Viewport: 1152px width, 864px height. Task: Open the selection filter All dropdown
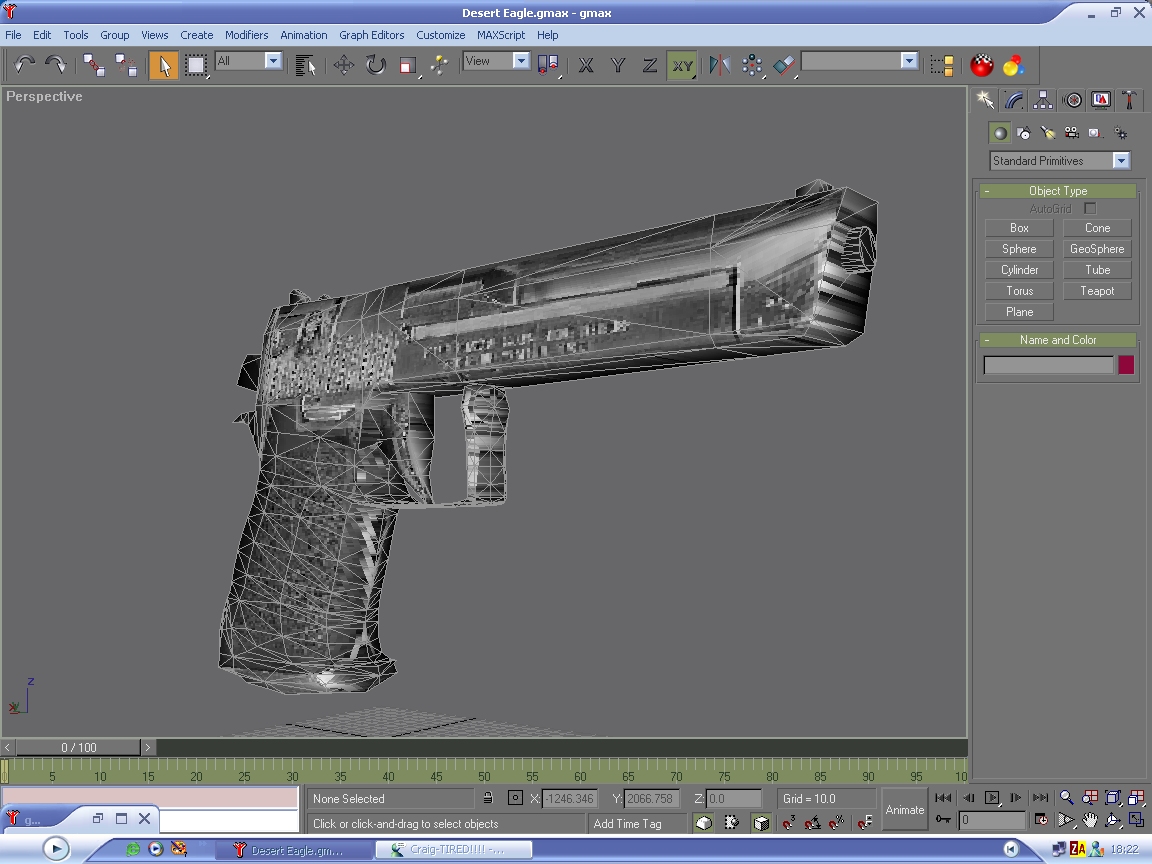click(x=273, y=61)
